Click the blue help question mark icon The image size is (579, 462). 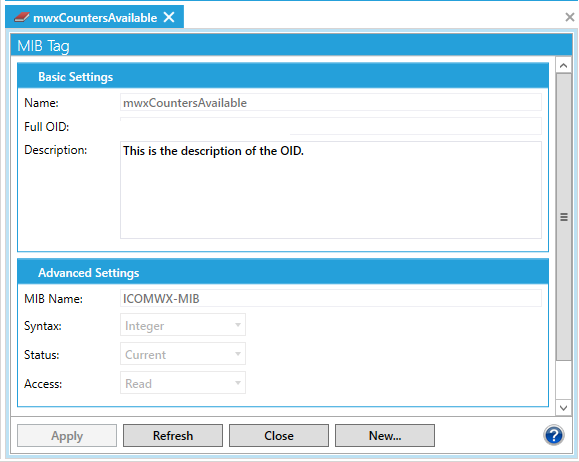554,435
